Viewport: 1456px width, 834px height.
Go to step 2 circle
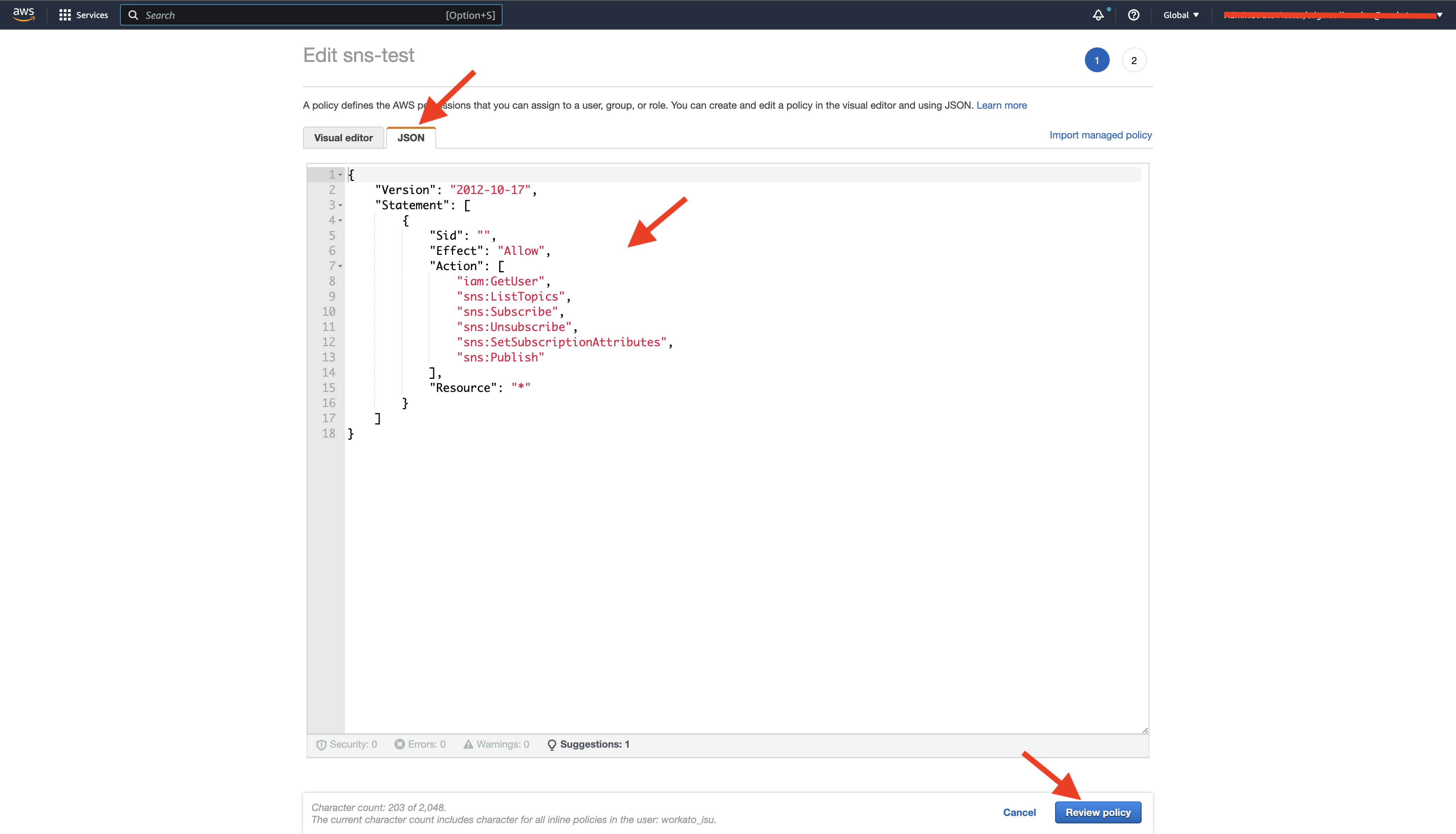1133,60
